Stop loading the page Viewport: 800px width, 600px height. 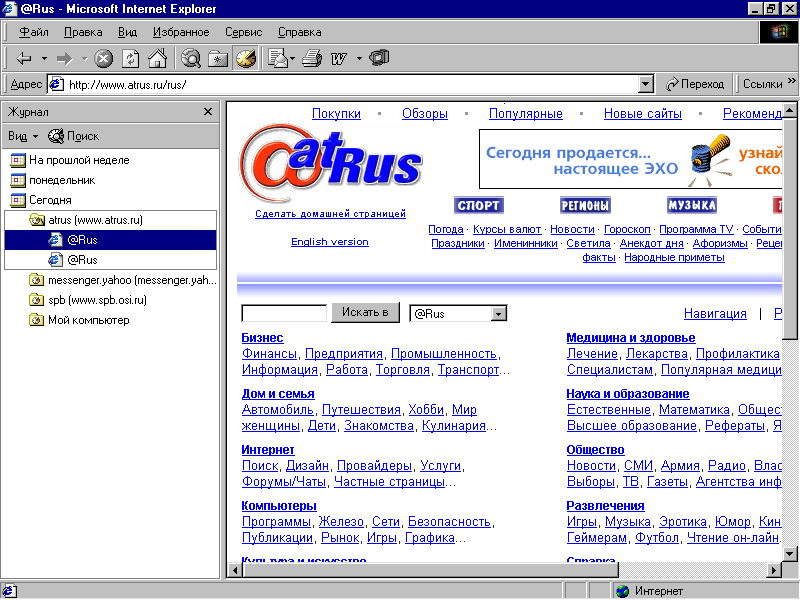coord(104,59)
